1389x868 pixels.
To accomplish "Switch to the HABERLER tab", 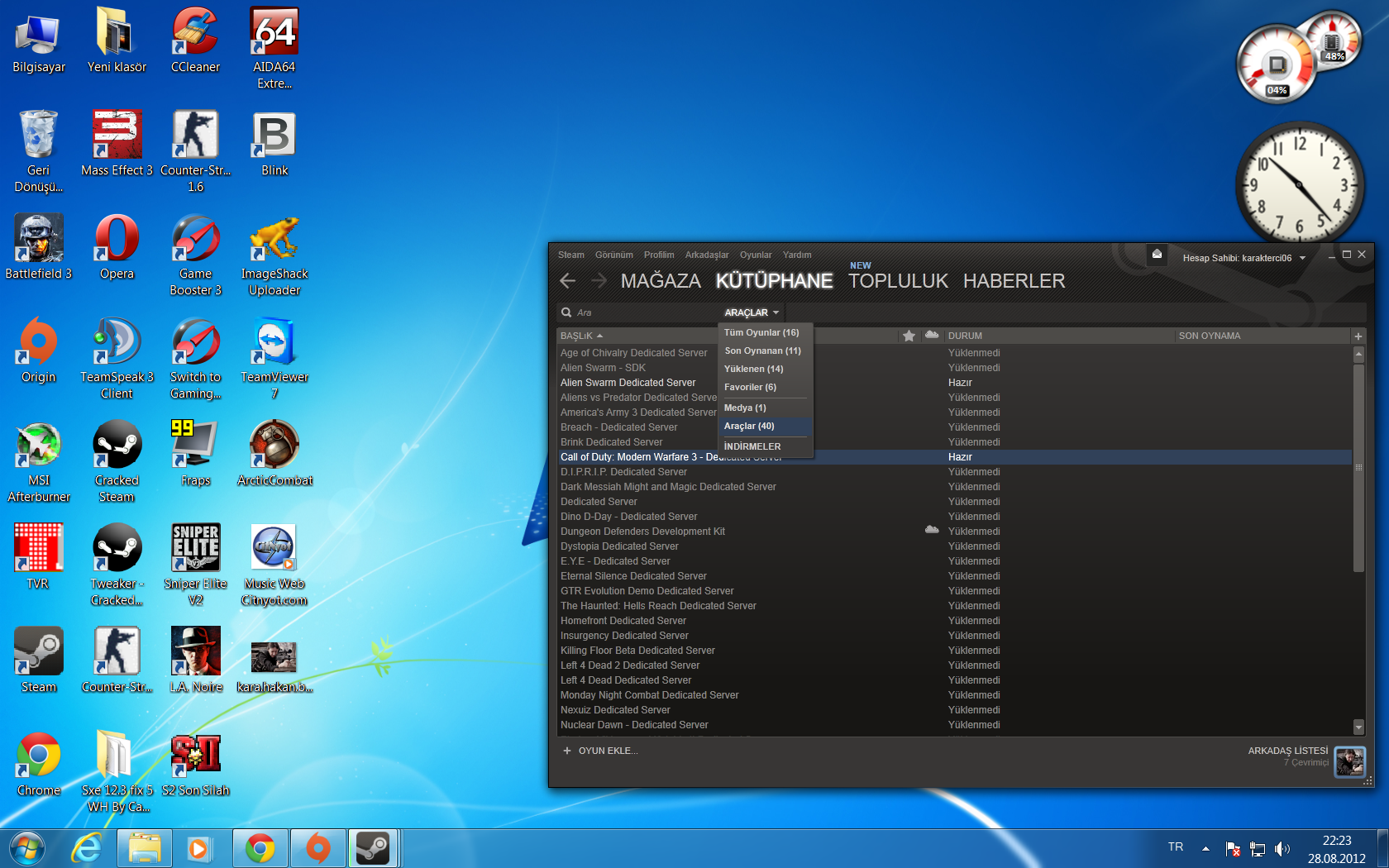I will (1014, 281).
